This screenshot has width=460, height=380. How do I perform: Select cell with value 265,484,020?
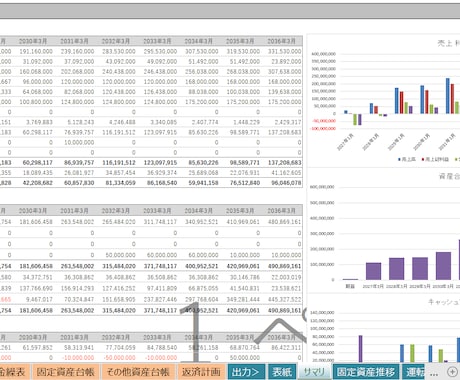119,222
